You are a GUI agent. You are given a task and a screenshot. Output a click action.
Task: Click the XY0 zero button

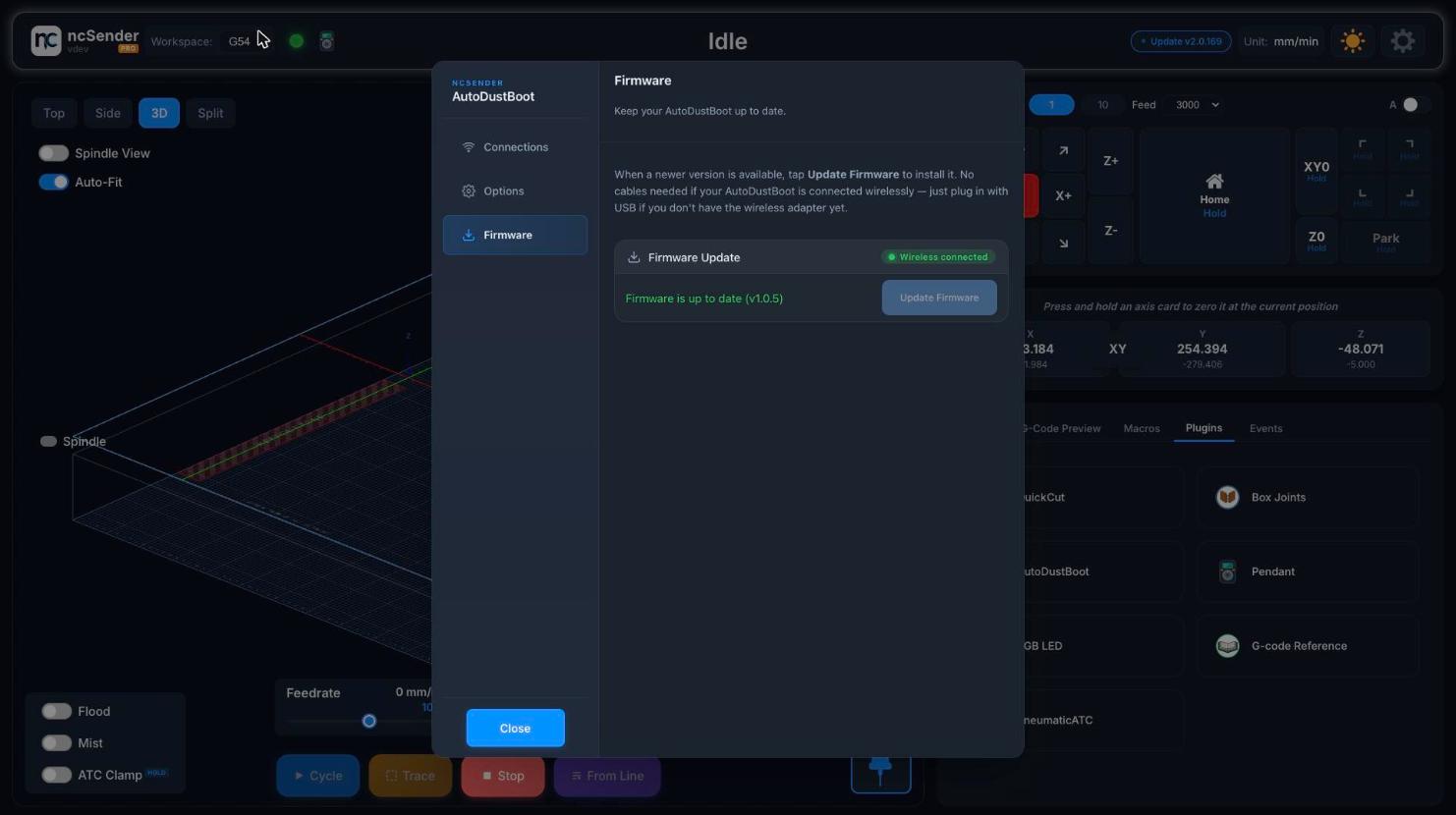[x=1316, y=172]
